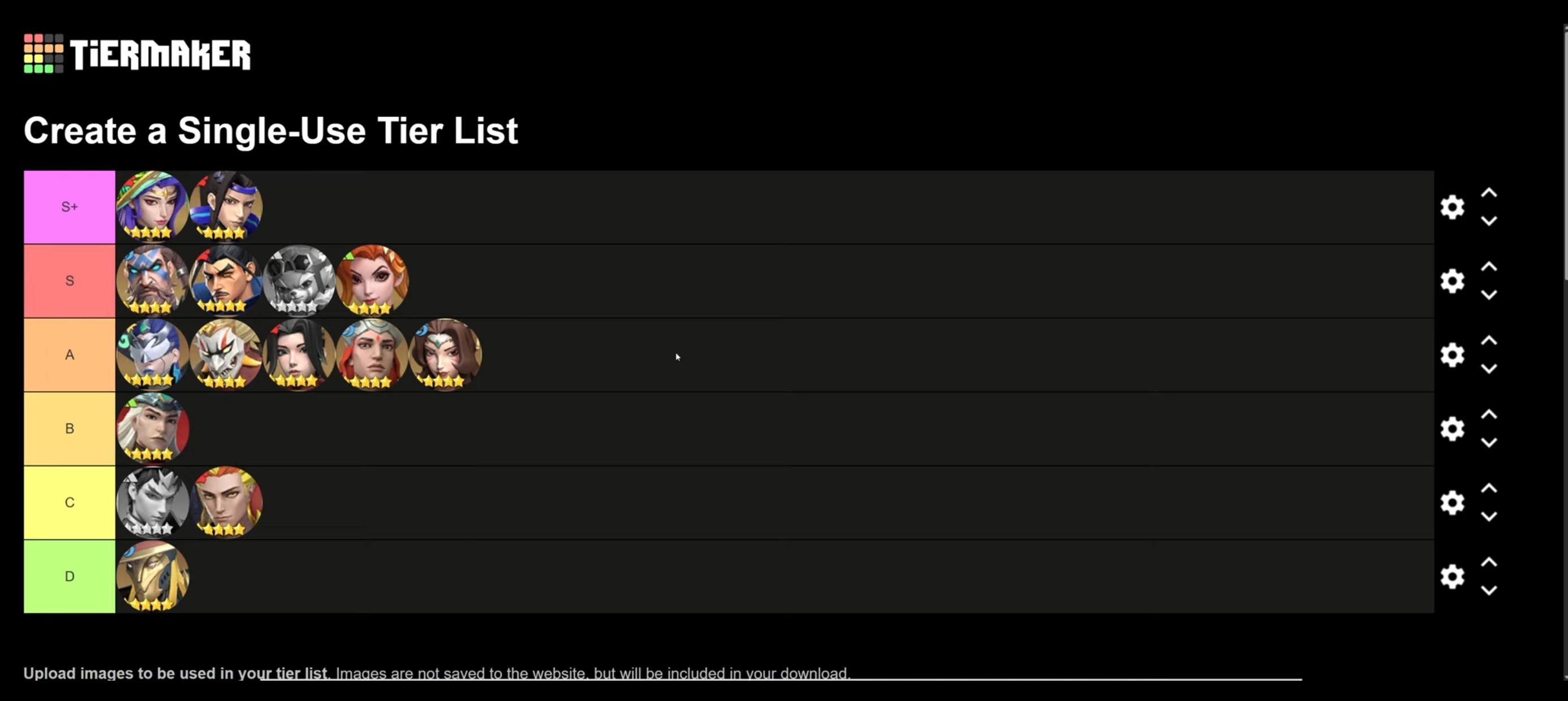The image size is (1568, 701).
Task: Move the D tier row up
Action: click(x=1489, y=562)
